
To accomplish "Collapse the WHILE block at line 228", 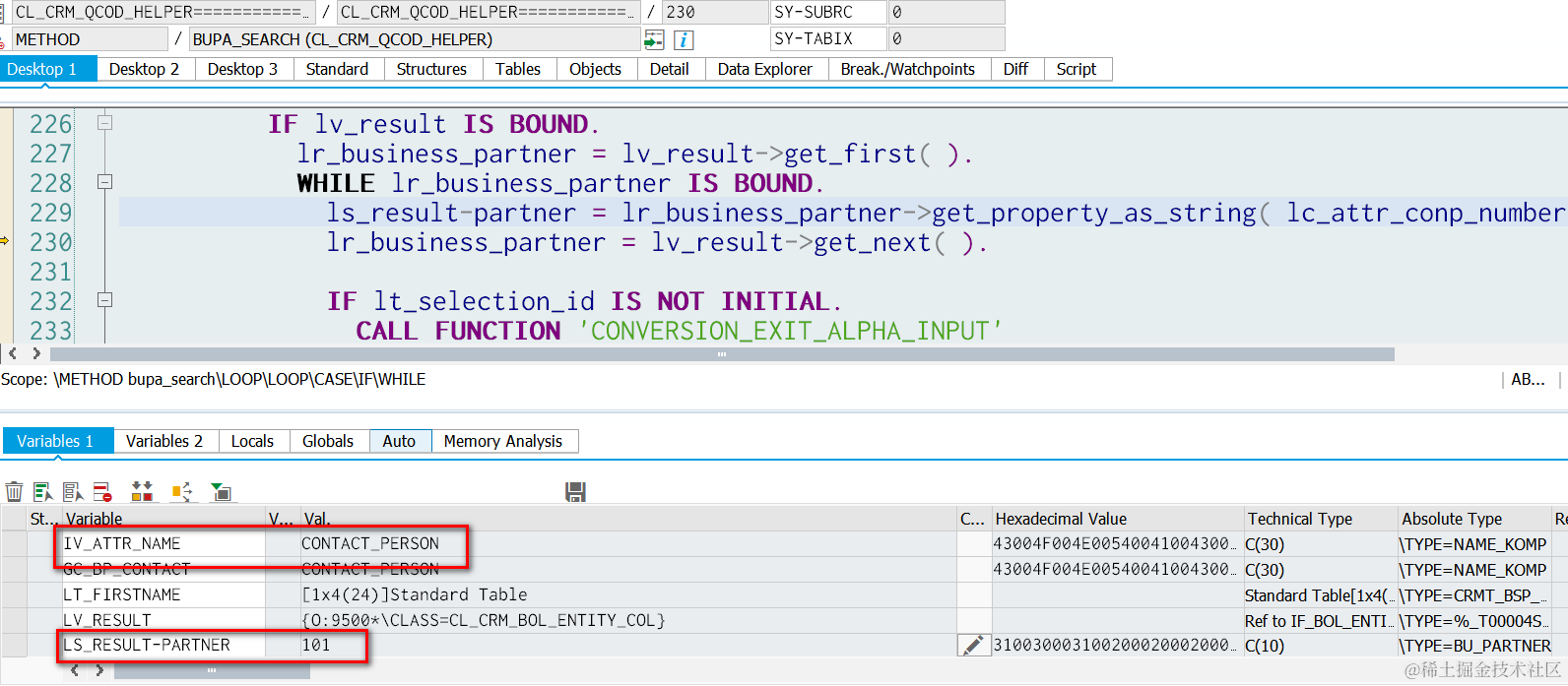I will pyautogui.click(x=104, y=182).
